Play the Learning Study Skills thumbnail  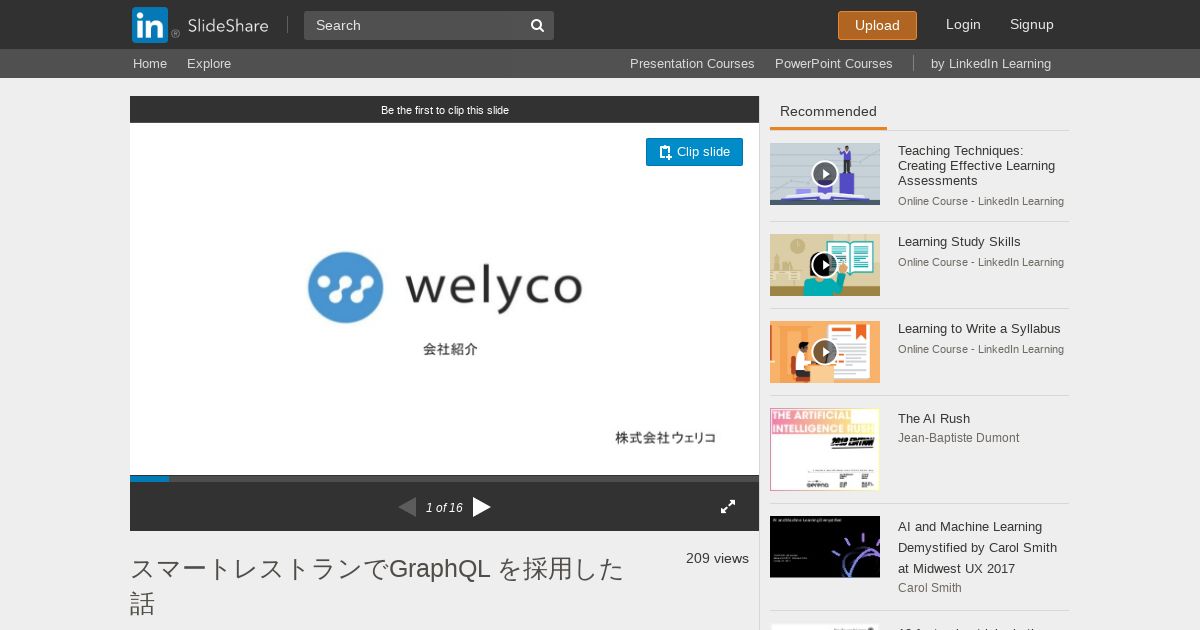click(825, 265)
